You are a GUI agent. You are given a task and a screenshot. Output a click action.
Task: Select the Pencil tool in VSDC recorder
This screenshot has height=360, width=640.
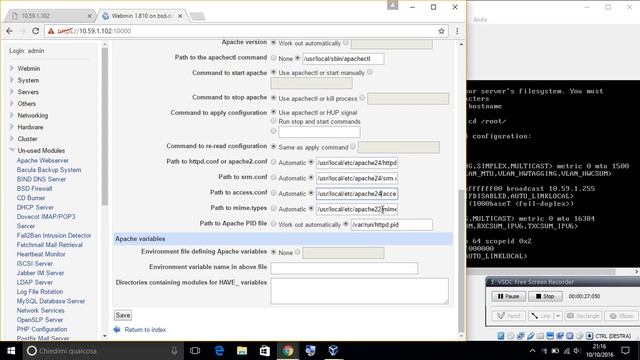coord(509,316)
